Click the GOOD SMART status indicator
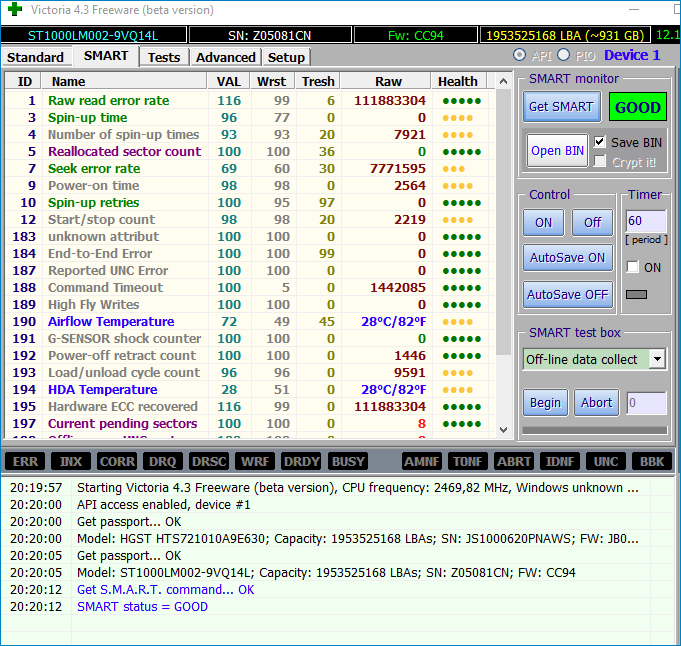 tap(637, 107)
